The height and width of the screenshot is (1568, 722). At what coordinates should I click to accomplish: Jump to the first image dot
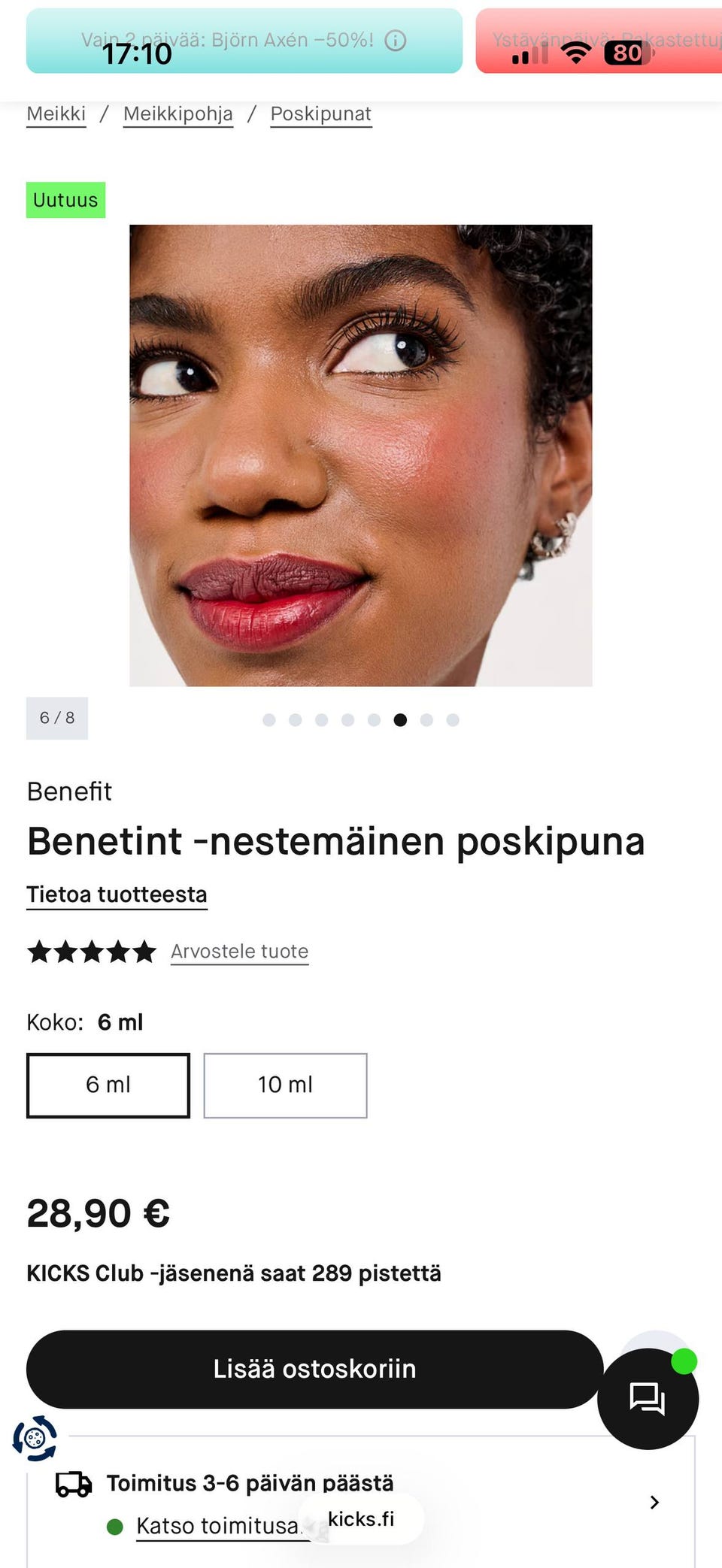[x=269, y=720]
